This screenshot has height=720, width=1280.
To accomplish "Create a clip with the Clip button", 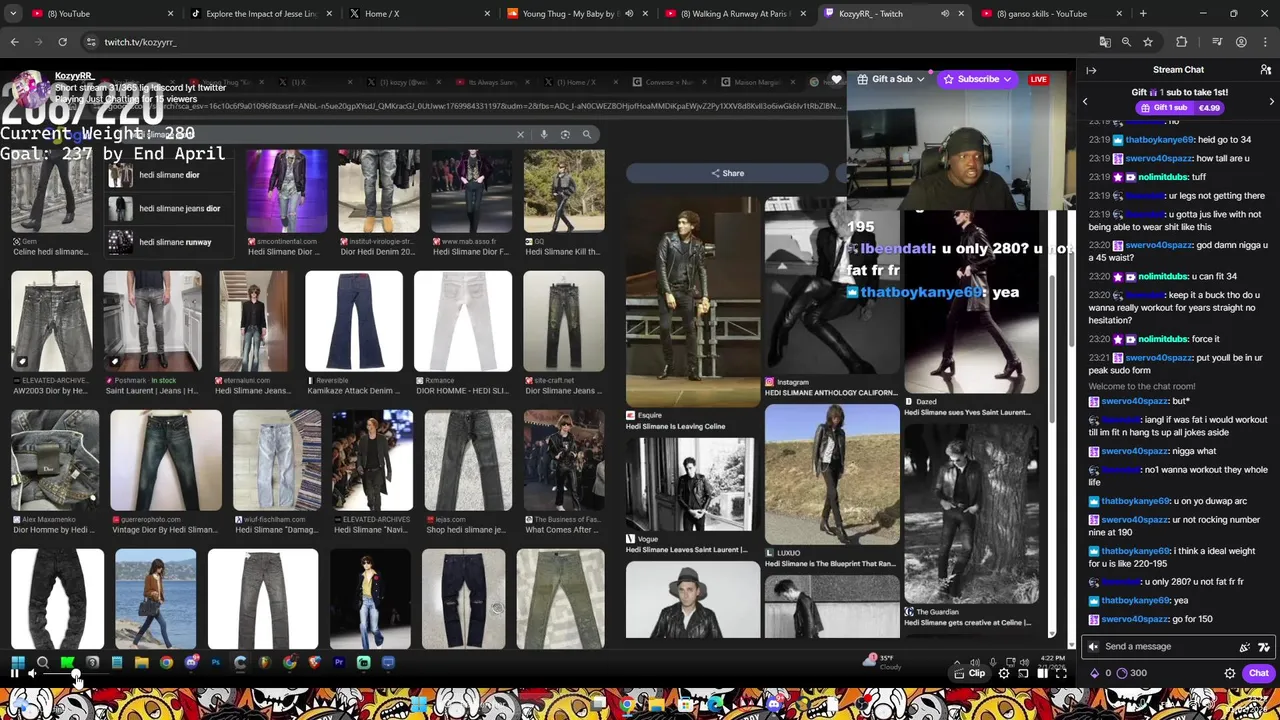I will point(970,673).
